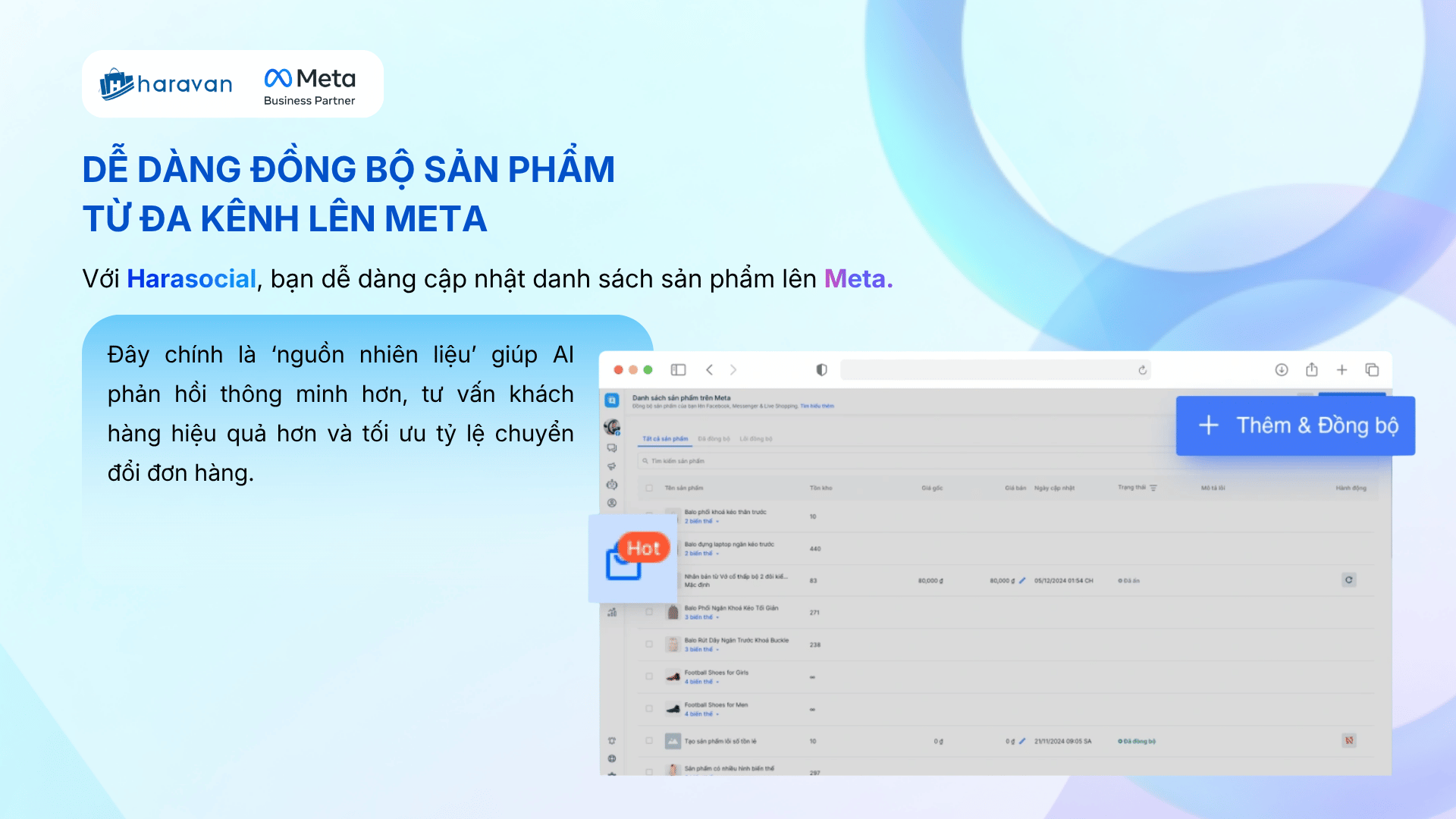1456x819 pixels.
Task: Check the Balo Phối Ngăn Khoá Kéo Tối Giản row
Action: click(649, 612)
